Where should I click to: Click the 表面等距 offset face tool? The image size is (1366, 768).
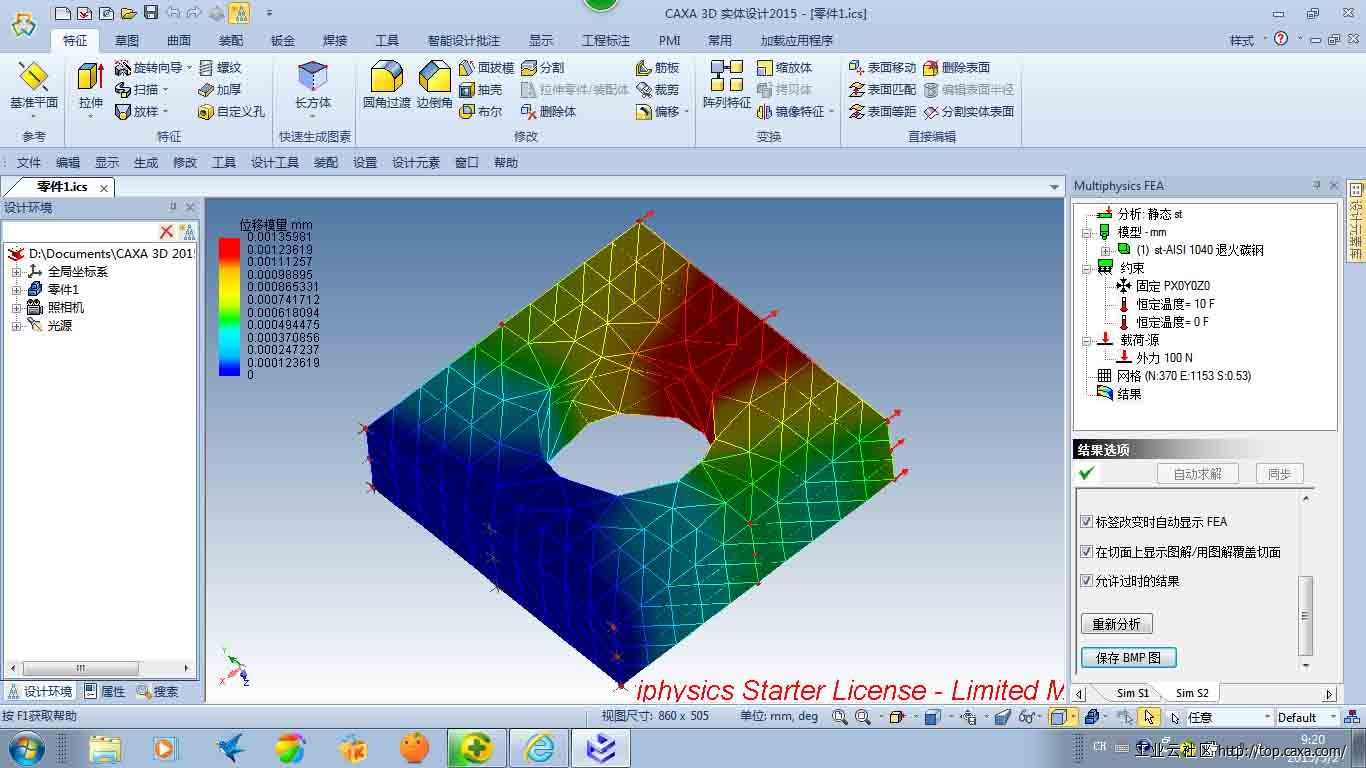coord(882,111)
